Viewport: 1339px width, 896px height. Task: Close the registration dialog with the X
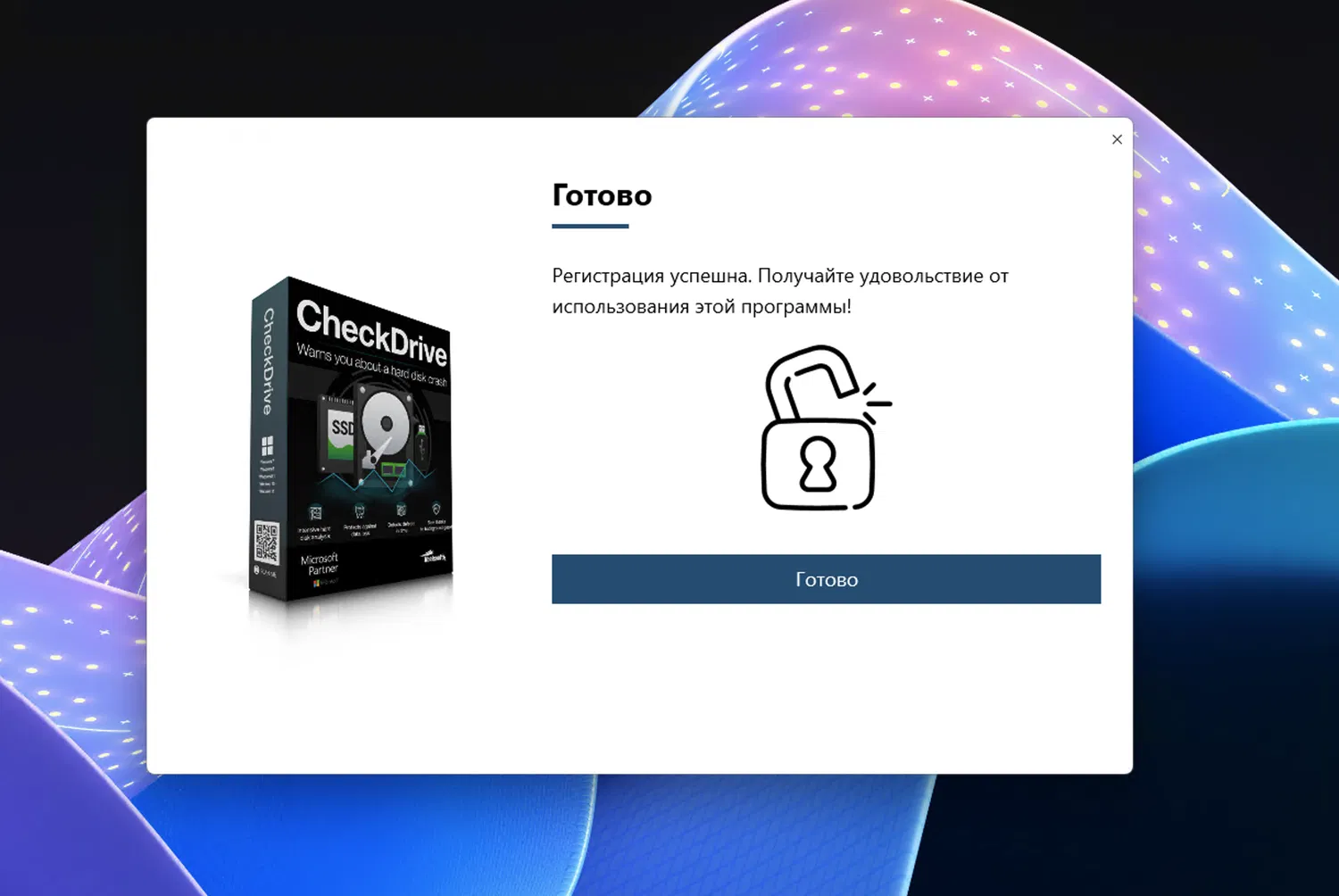(1117, 139)
